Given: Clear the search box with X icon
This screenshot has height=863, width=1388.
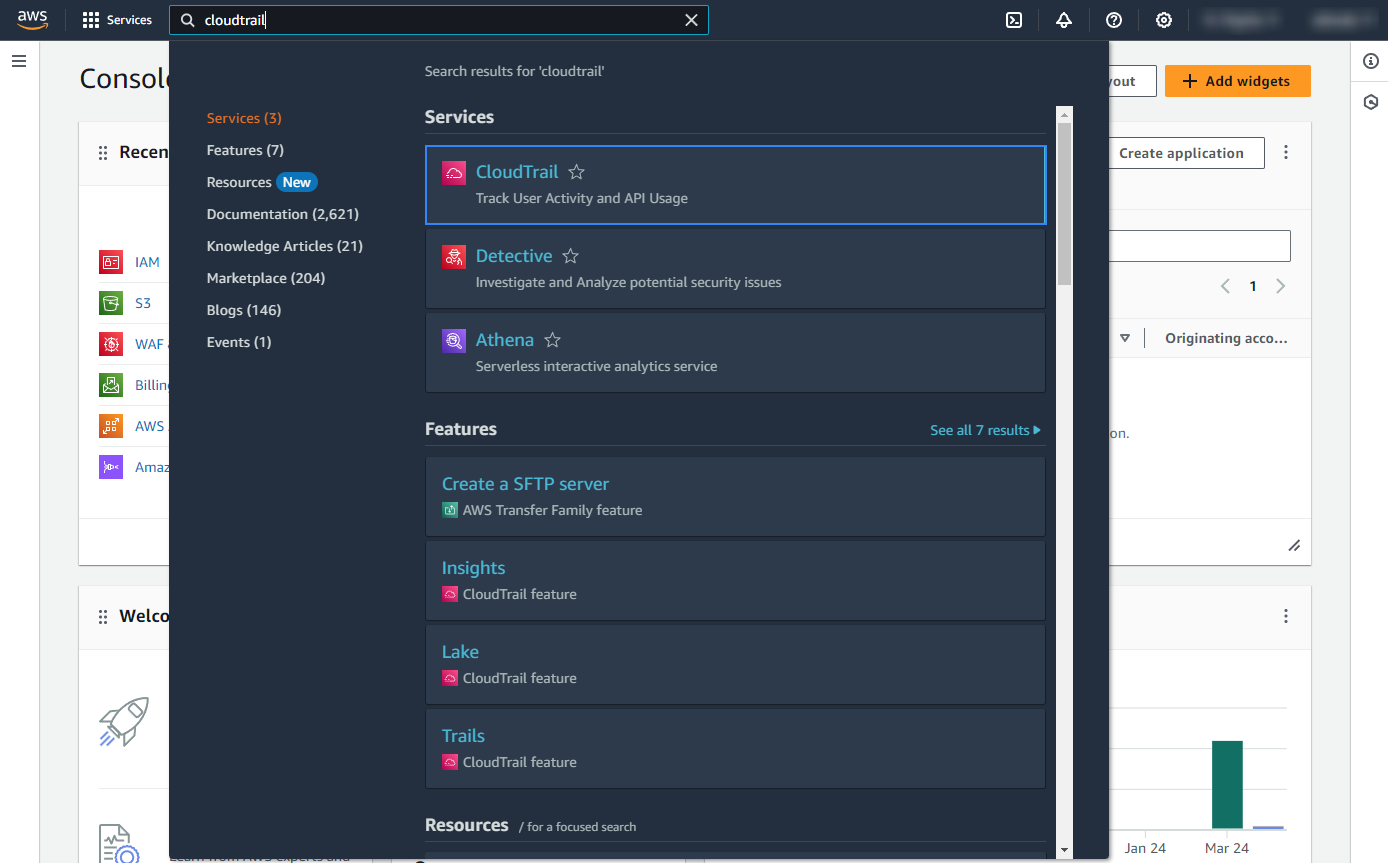Looking at the screenshot, I should tap(691, 20).
